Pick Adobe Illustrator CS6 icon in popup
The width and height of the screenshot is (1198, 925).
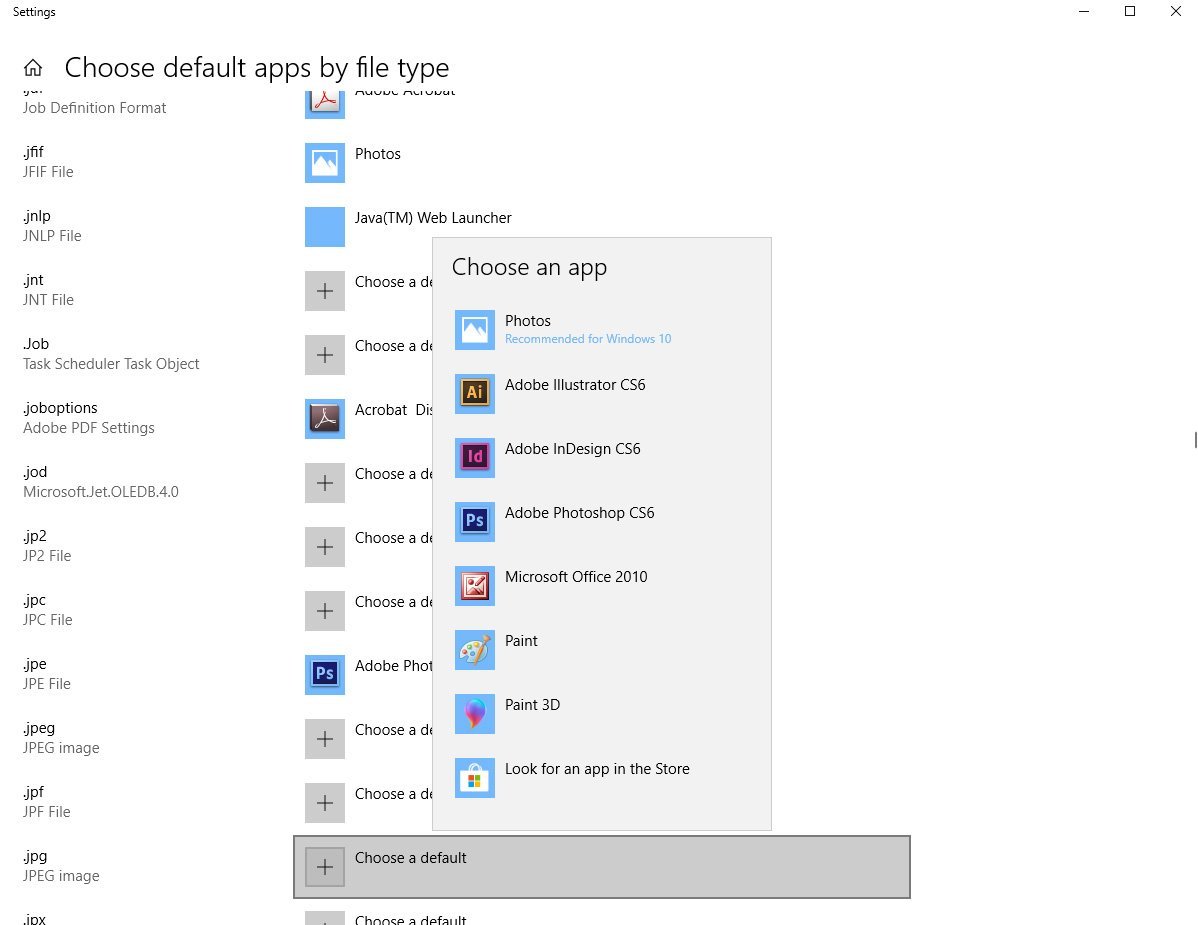474,394
